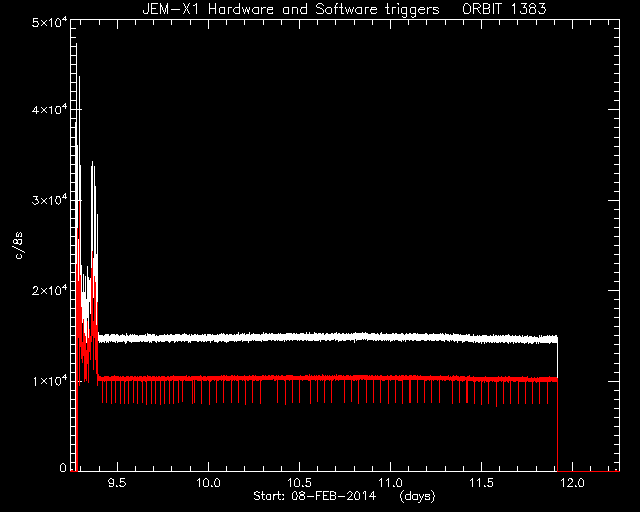This screenshot has height=512, width=640.
Task: Click the 10.5 x-axis tick label
Action: 299,483
